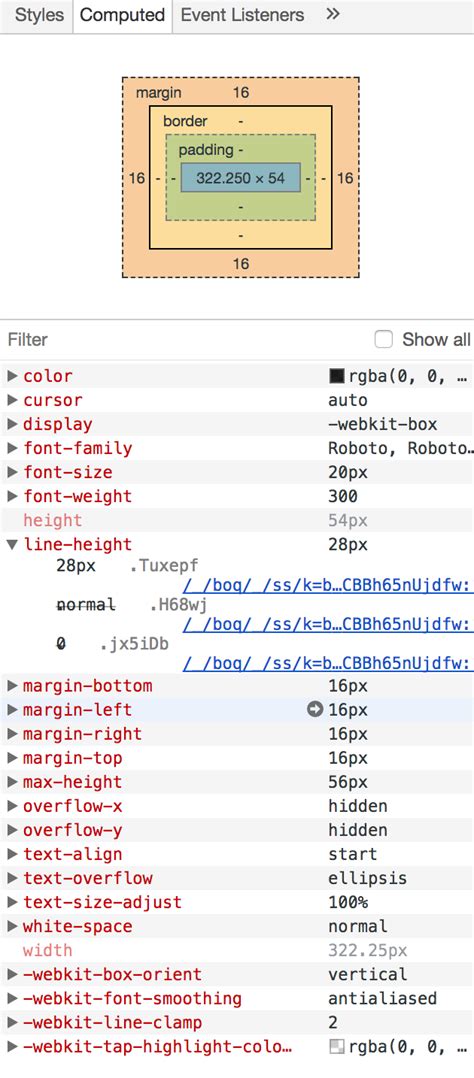The image size is (474, 1078).
Task: Expand the max-height property
Action: 12,782
